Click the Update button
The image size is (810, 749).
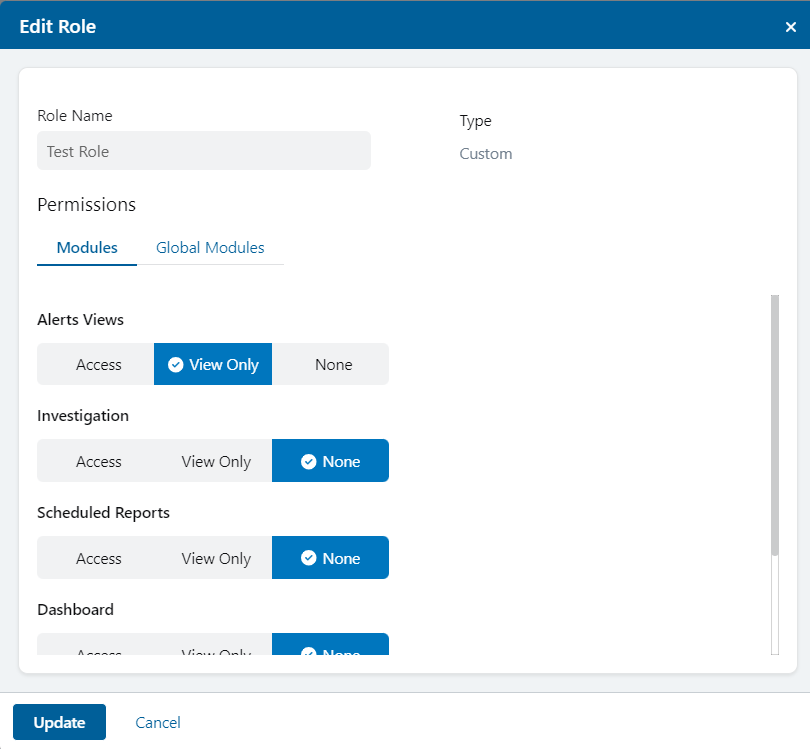coord(59,722)
